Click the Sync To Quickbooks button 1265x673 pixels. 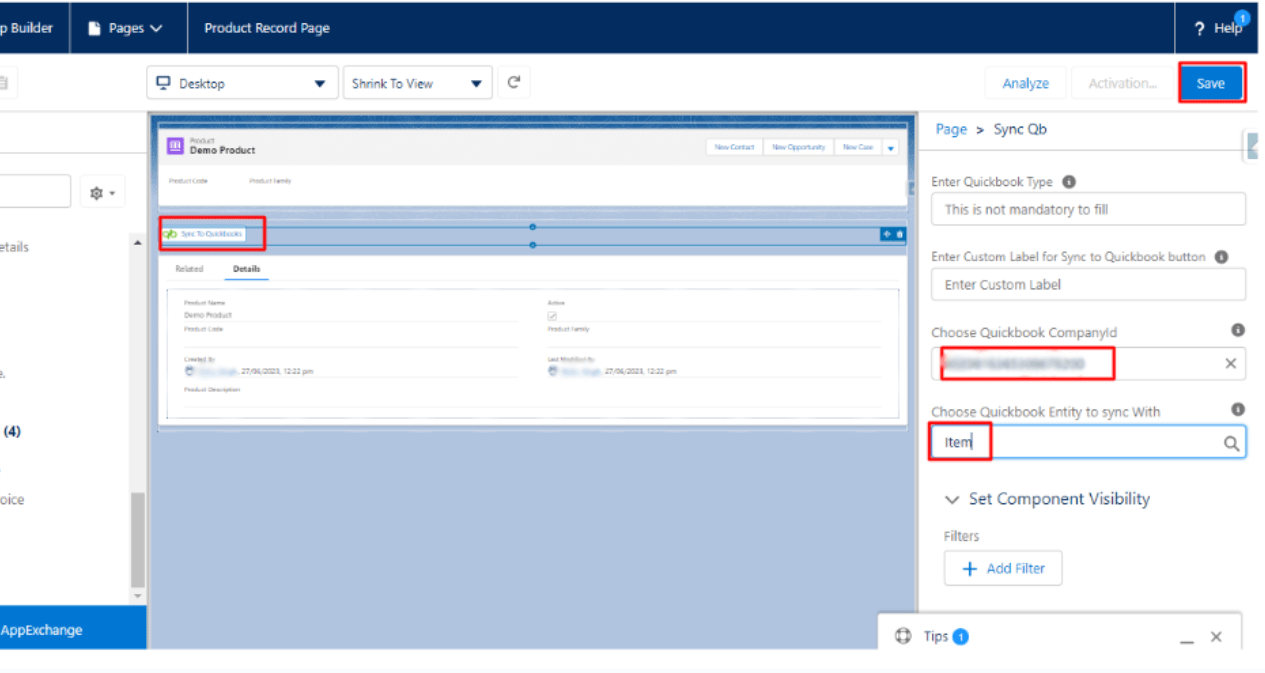(x=203, y=234)
